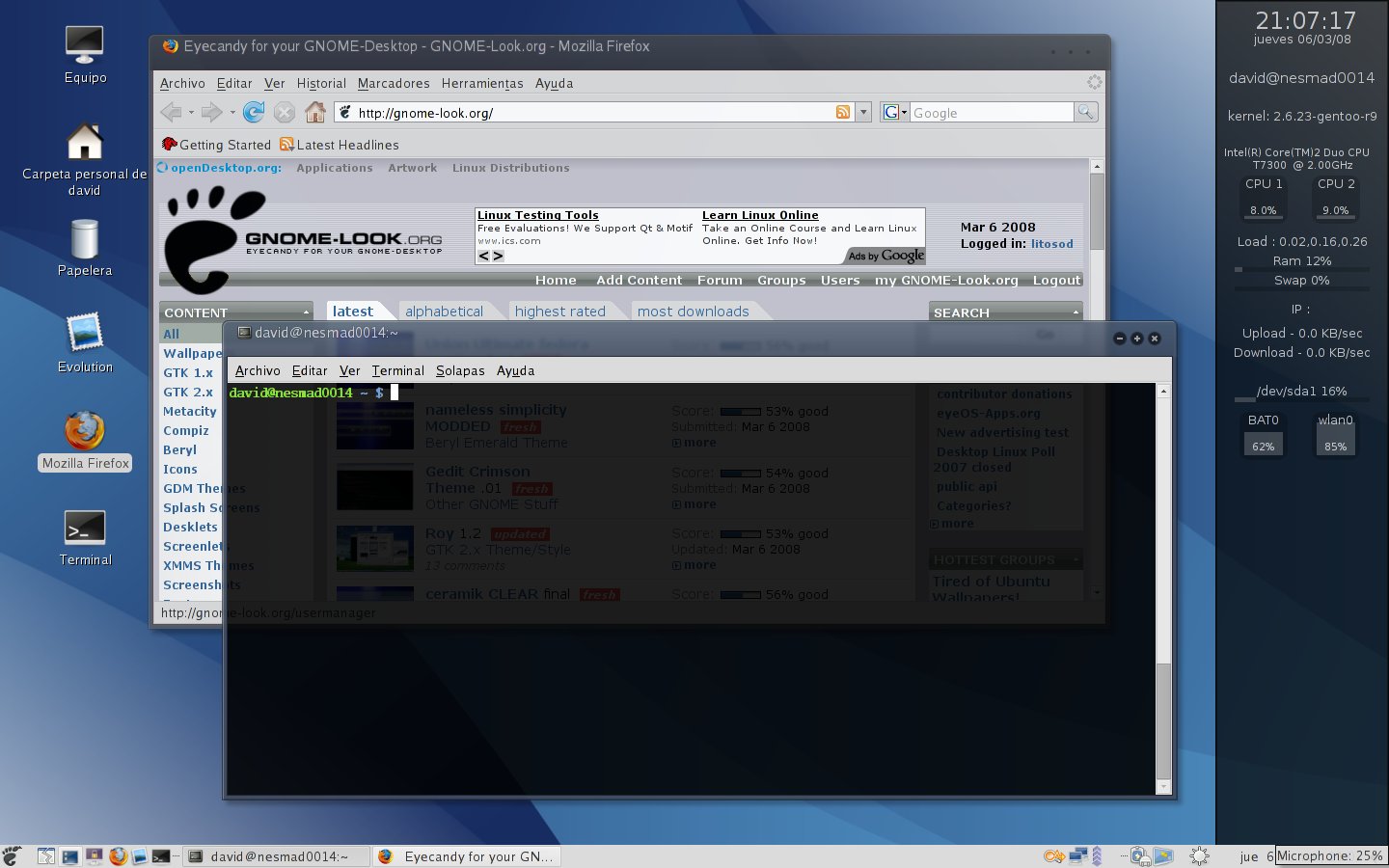Image resolution: width=1389 pixels, height=868 pixels.
Task: Click the power manager battery tray icon
Action: click(1139, 856)
